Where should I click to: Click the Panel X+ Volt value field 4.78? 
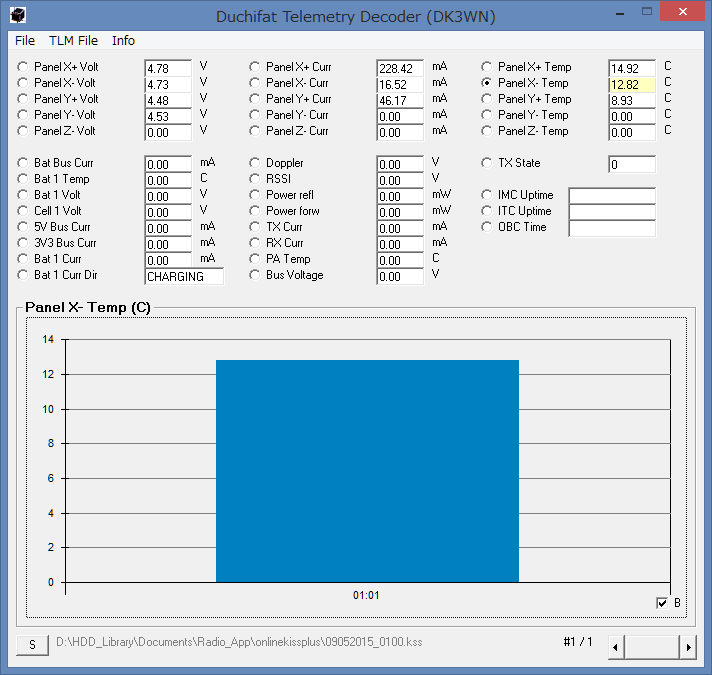pos(168,69)
